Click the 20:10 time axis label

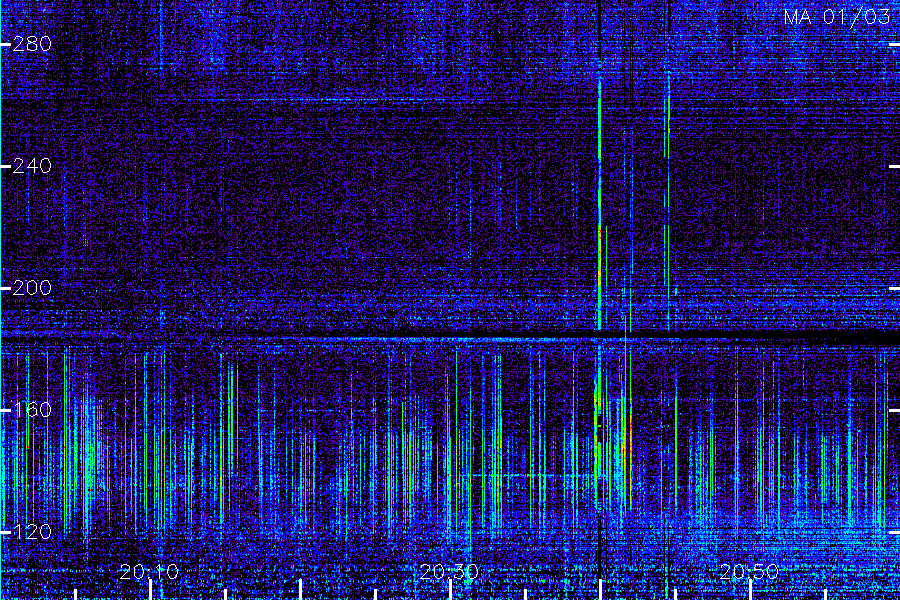[149, 572]
